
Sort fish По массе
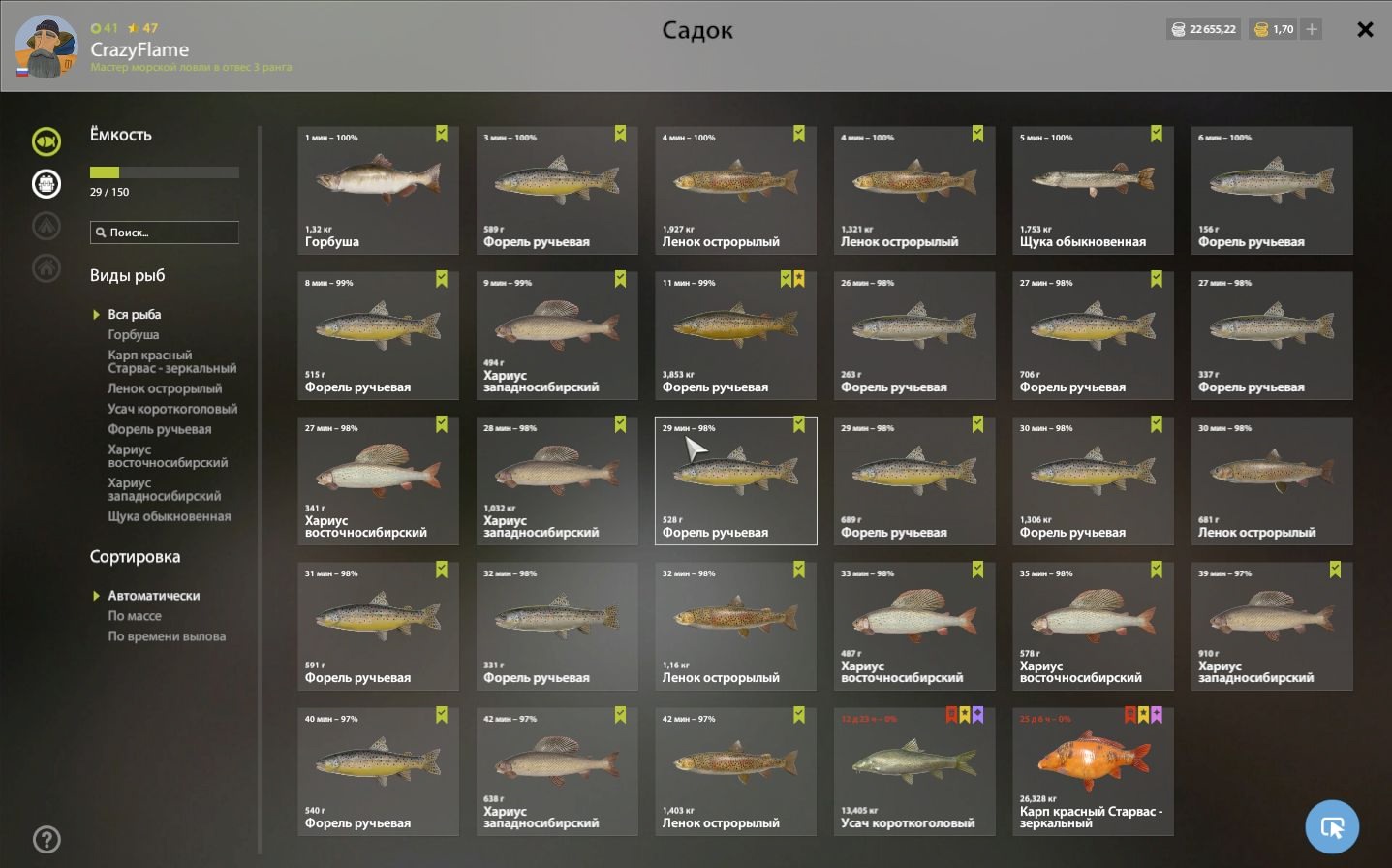135,616
